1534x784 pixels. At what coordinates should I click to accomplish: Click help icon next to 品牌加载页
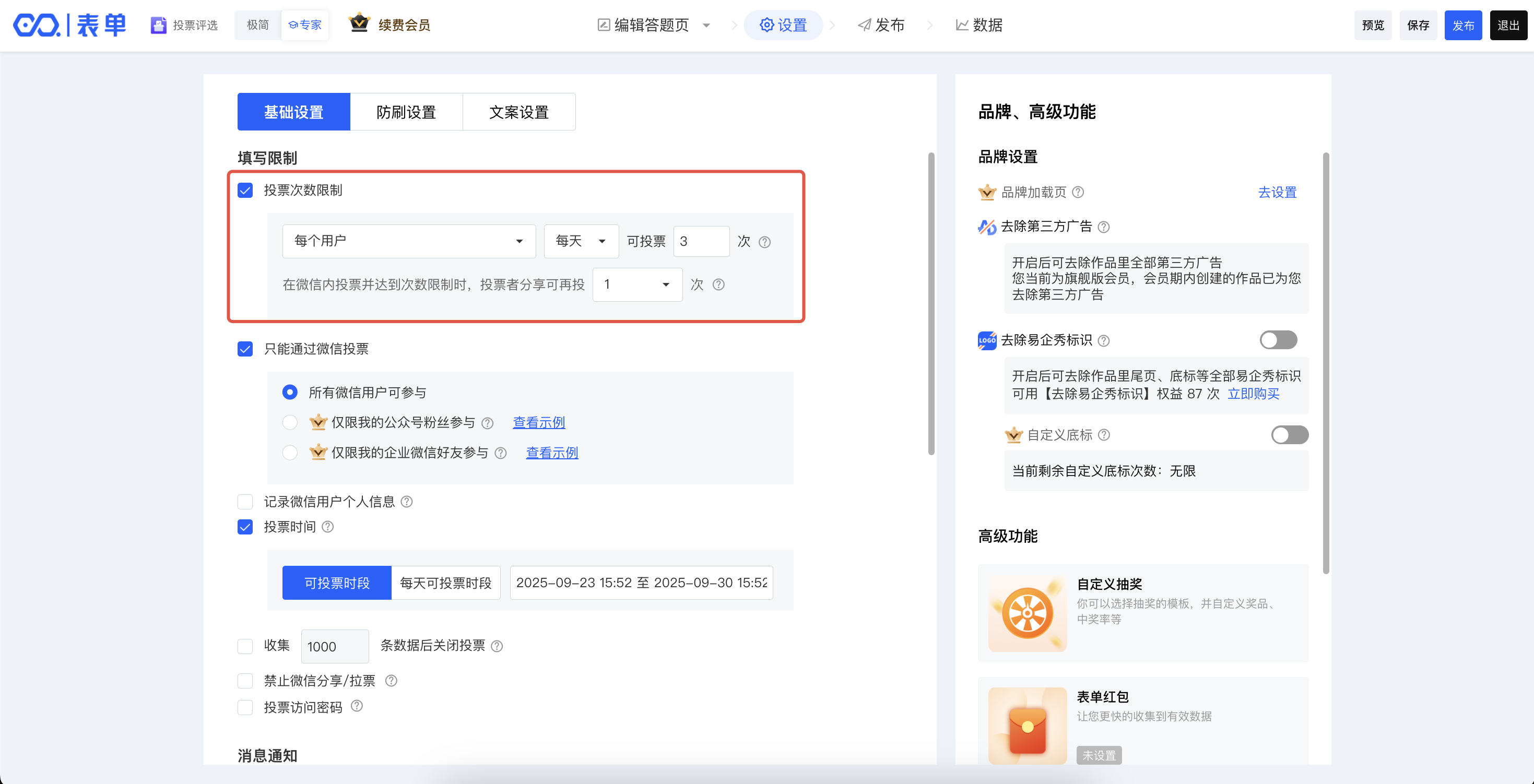click(1078, 192)
